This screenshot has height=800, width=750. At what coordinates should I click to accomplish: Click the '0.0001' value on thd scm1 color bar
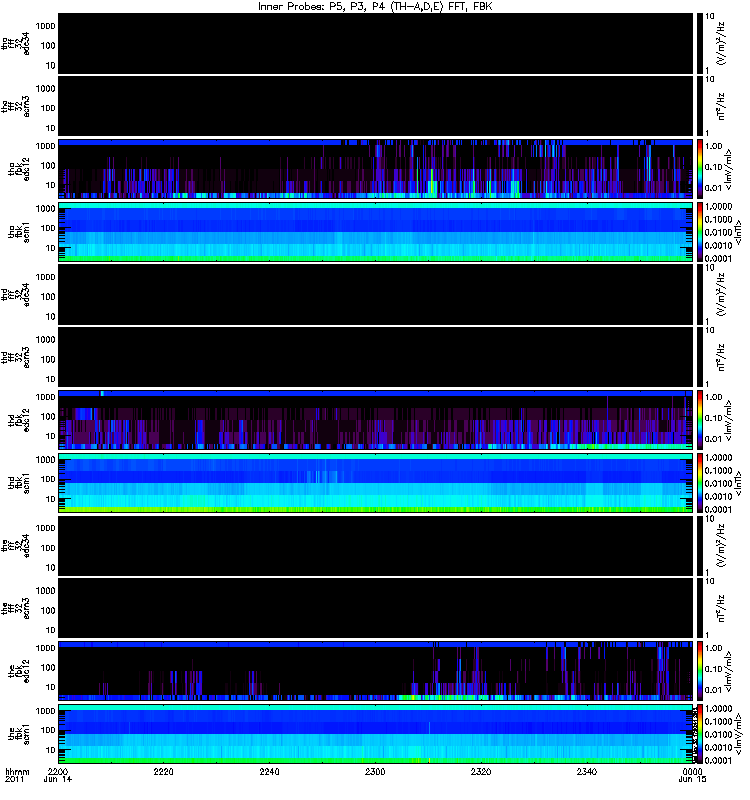pyautogui.click(x=718, y=510)
